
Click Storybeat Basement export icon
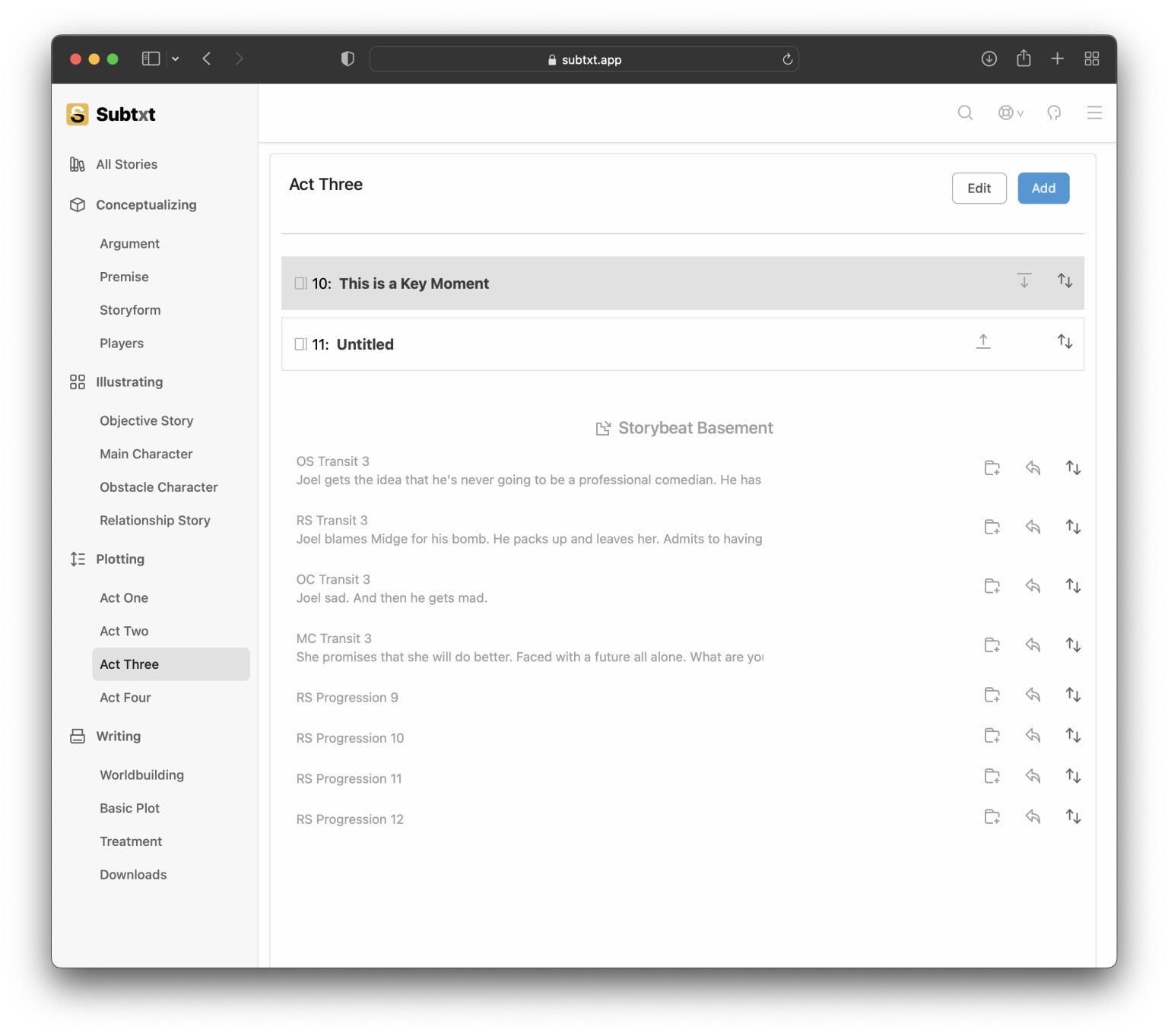click(x=603, y=428)
